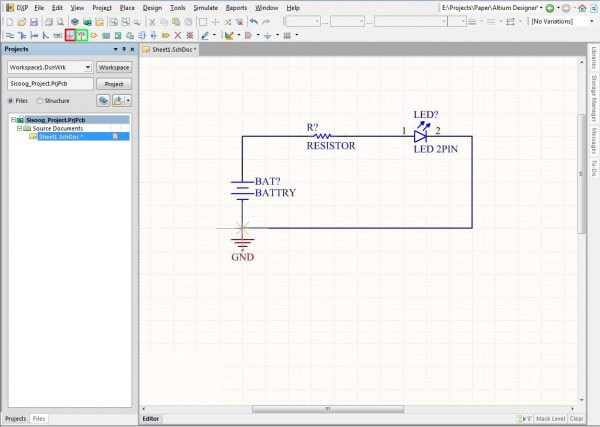Select the Place Bus Entry tool

click(x=46, y=36)
